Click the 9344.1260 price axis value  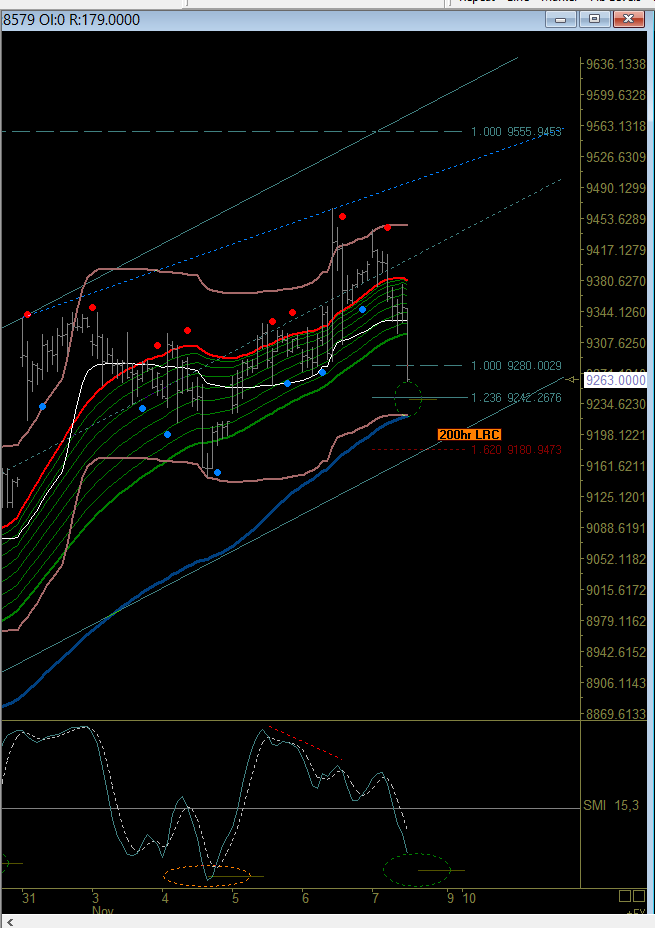tap(615, 312)
